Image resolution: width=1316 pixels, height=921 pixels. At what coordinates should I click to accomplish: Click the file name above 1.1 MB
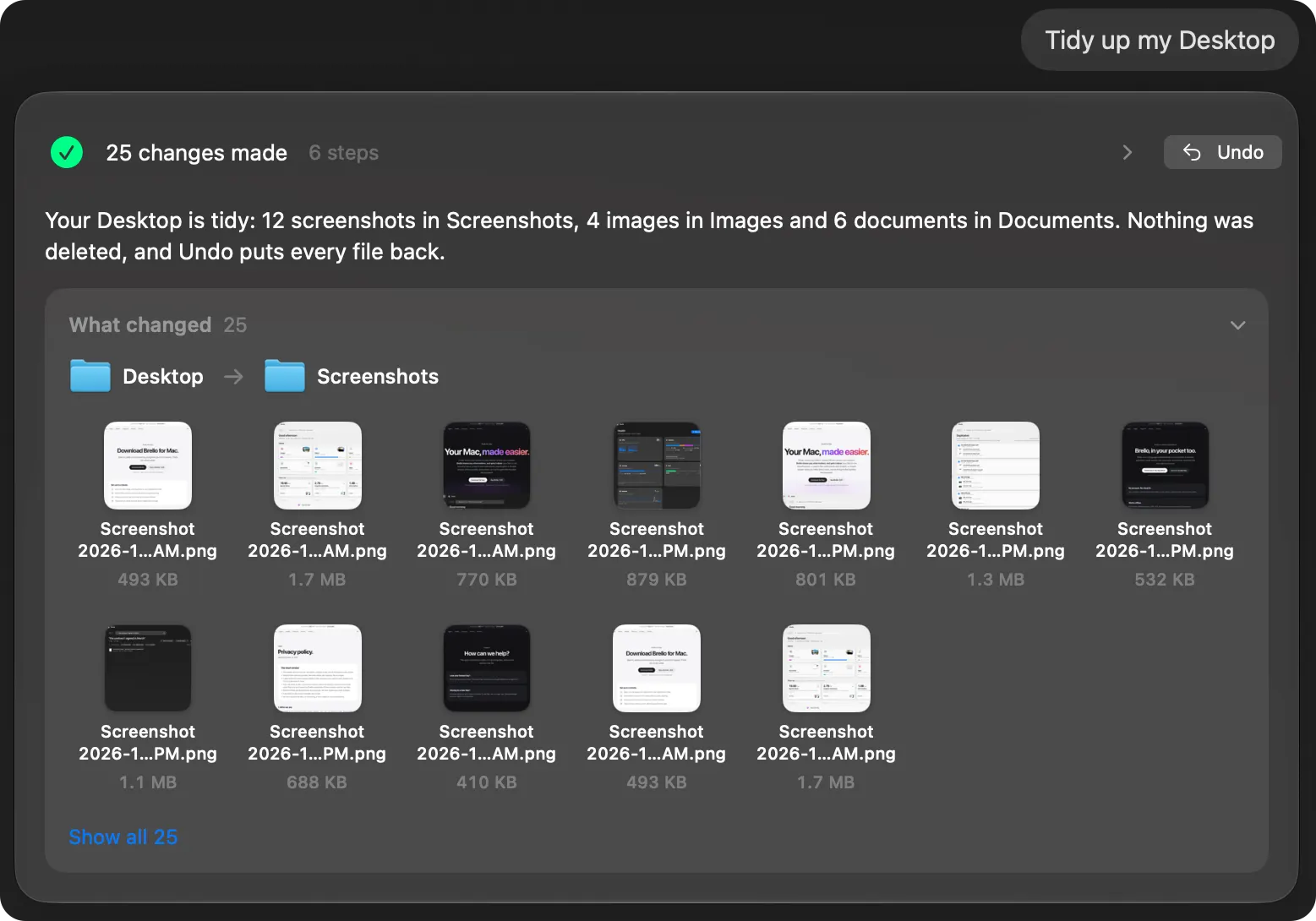pos(148,743)
